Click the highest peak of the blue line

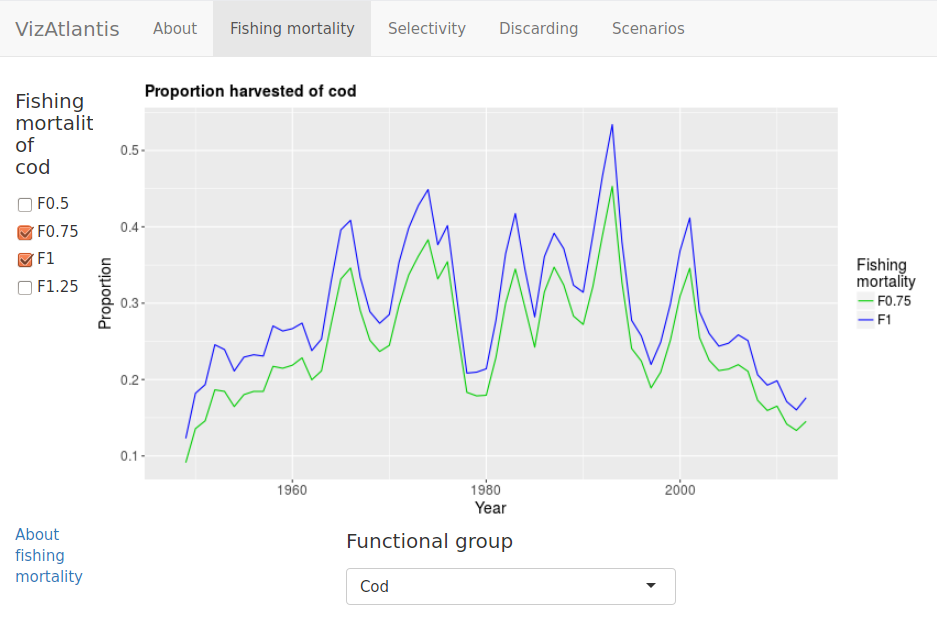click(612, 125)
